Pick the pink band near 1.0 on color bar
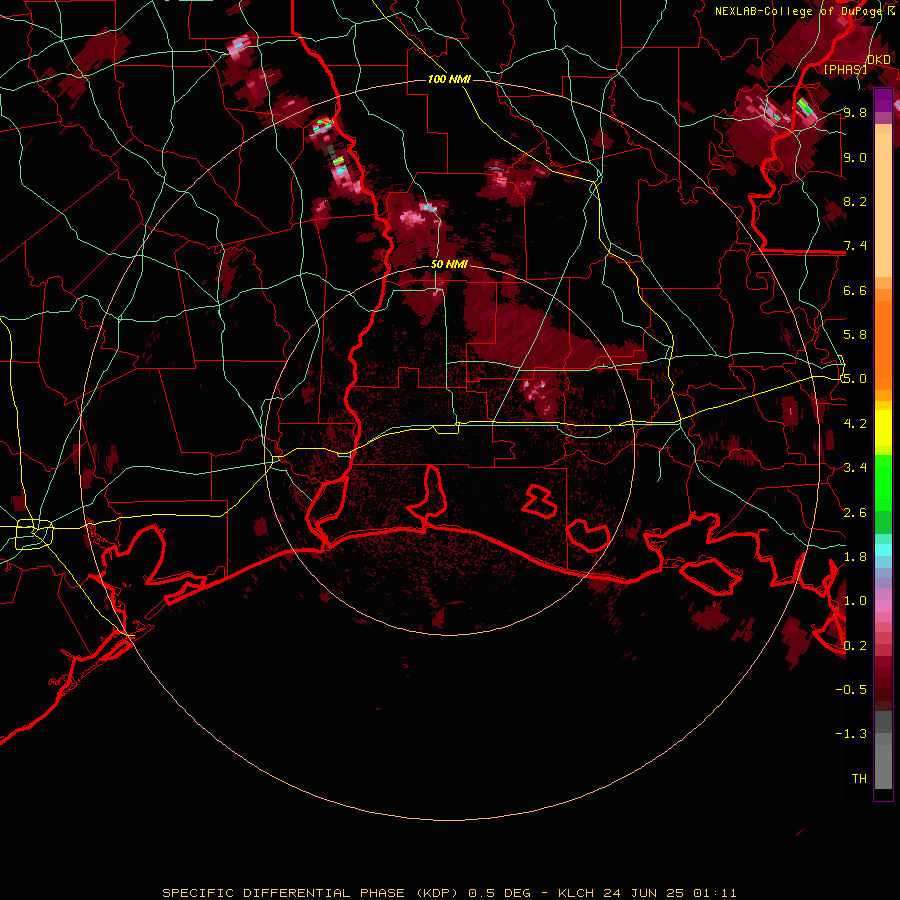Screen dimensions: 900x900 tap(883, 606)
